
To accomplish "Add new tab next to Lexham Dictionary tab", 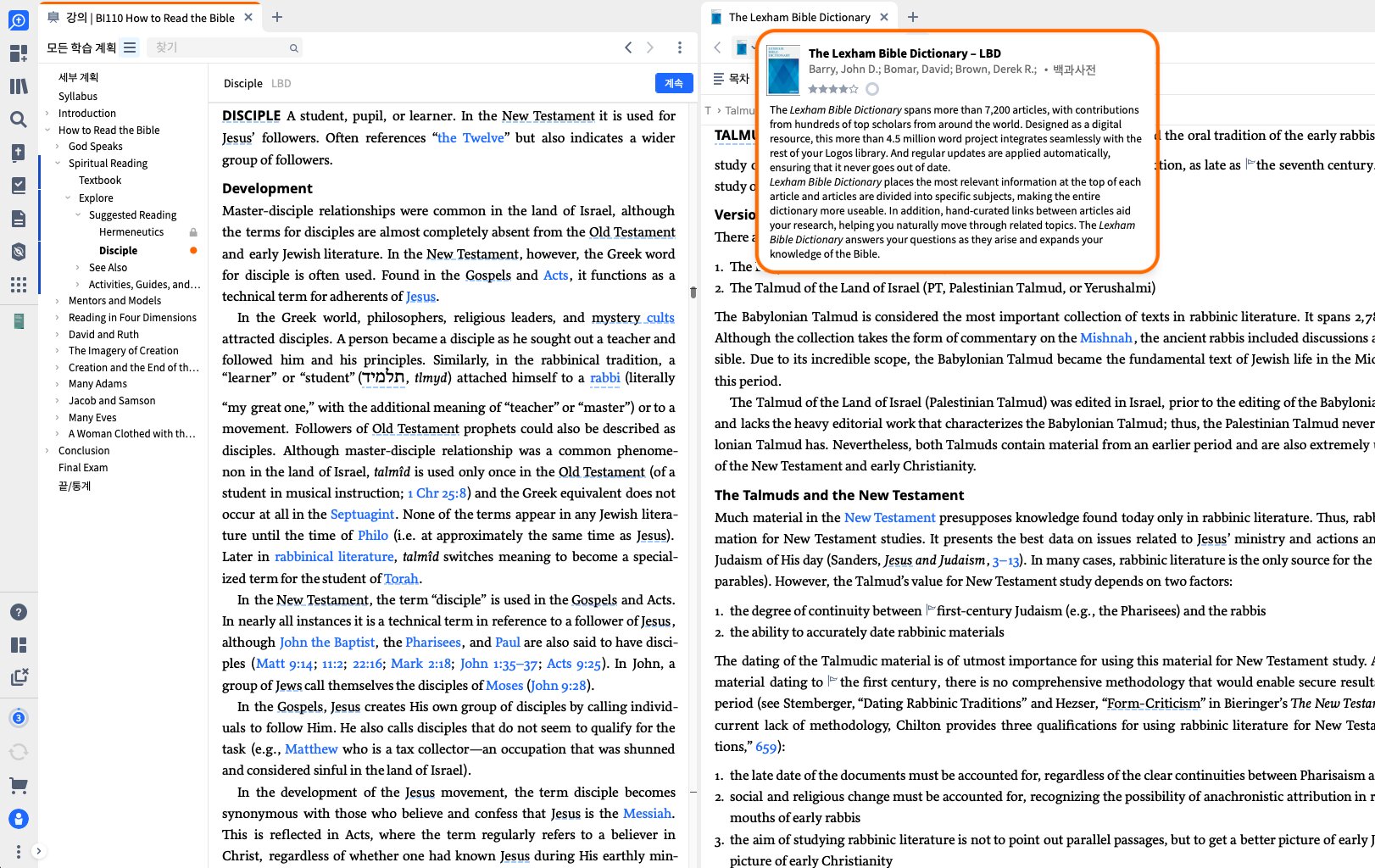I will coord(913,17).
